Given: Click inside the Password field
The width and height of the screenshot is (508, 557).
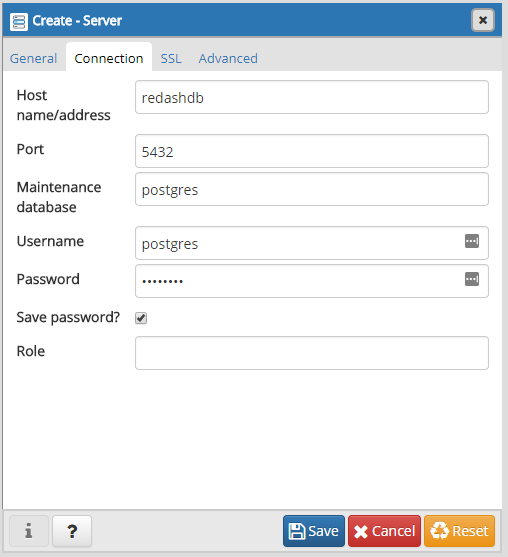Looking at the screenshot, I should [x=298, y=281].
